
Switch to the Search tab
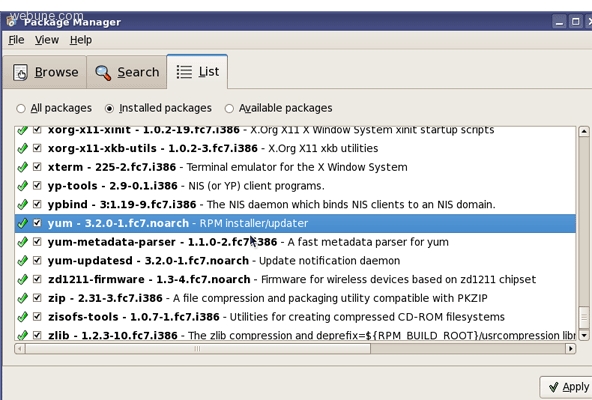[126, 72]
